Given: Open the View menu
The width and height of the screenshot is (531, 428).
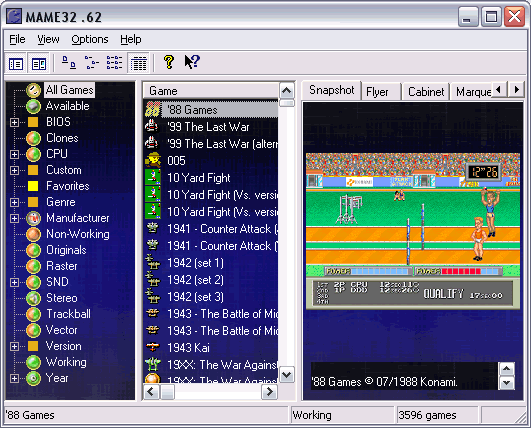Looking at the screenshot, I should 48,40.
